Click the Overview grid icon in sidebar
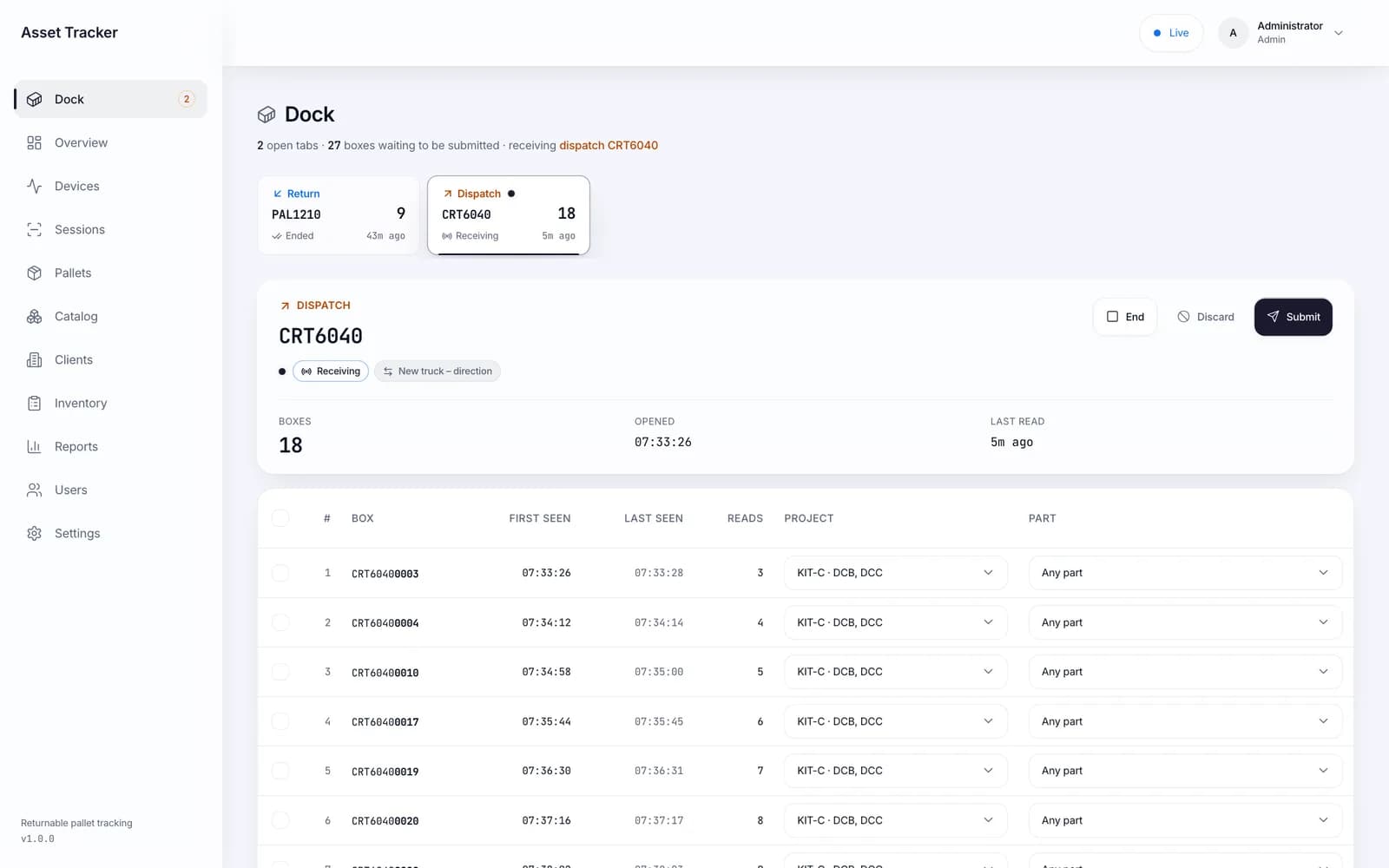 click(34, 142)
